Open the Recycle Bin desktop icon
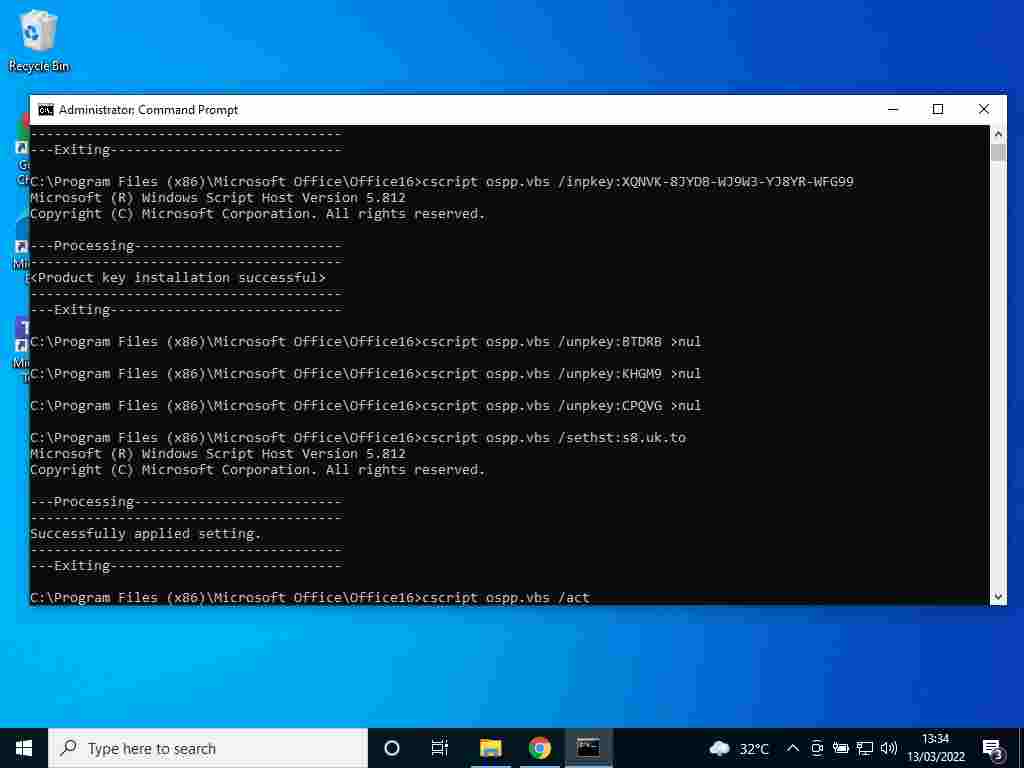The image size is (1024, 768). pyautogui.click(x=39, y=40)
